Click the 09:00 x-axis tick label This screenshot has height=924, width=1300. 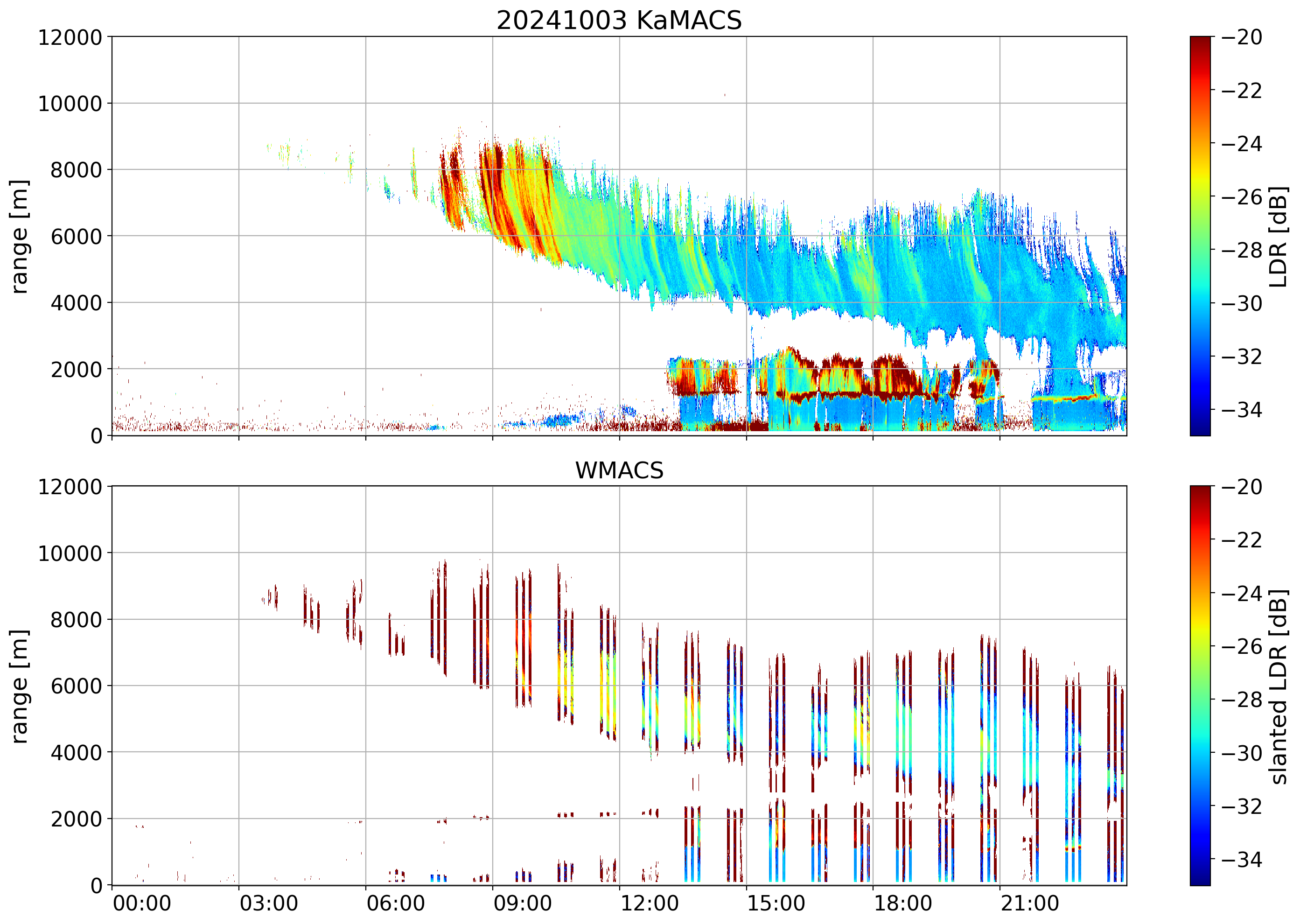coord(522,903)
